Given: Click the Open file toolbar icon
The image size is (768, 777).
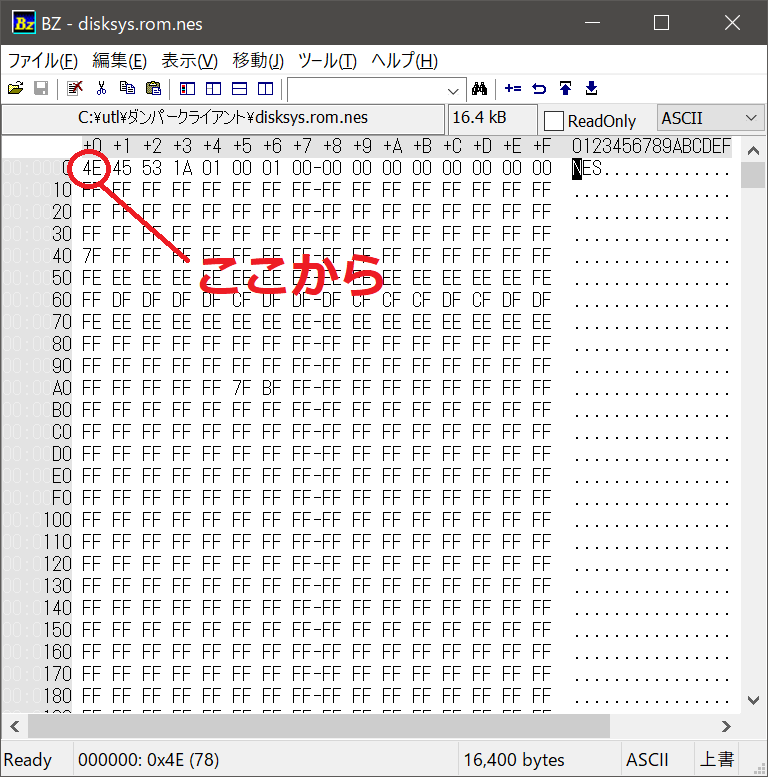Looking at the screenshot, I should click(15, 89).
